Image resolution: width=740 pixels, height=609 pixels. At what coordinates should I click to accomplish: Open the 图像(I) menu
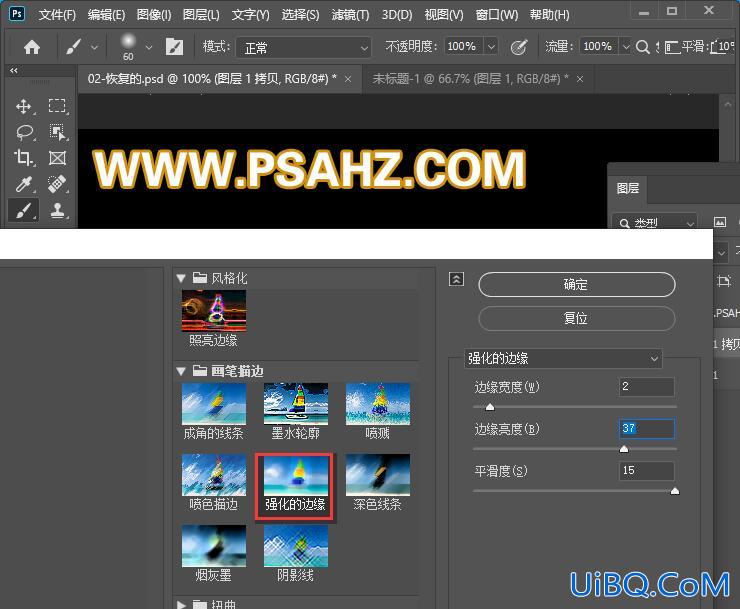(x=154, y=15)
